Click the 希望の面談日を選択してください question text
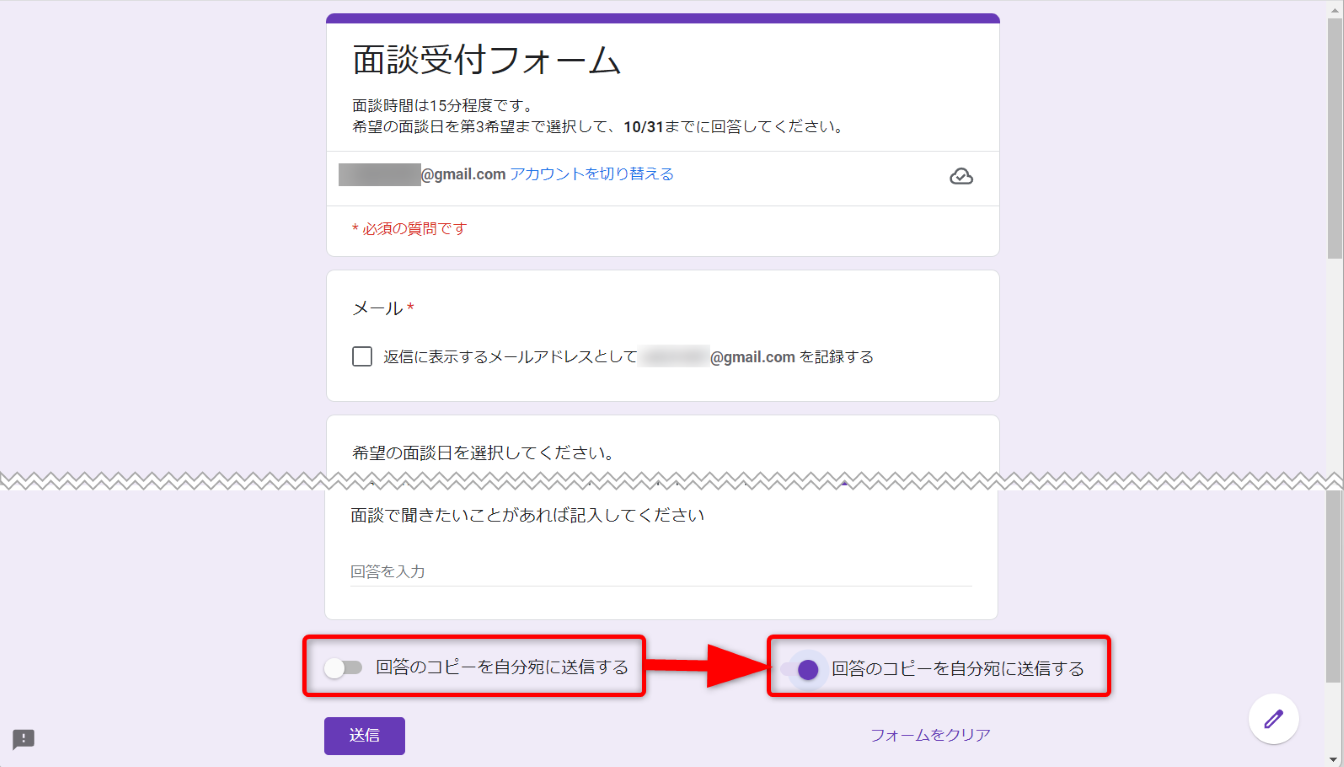 pyautogui.click(x=483, y=453)
